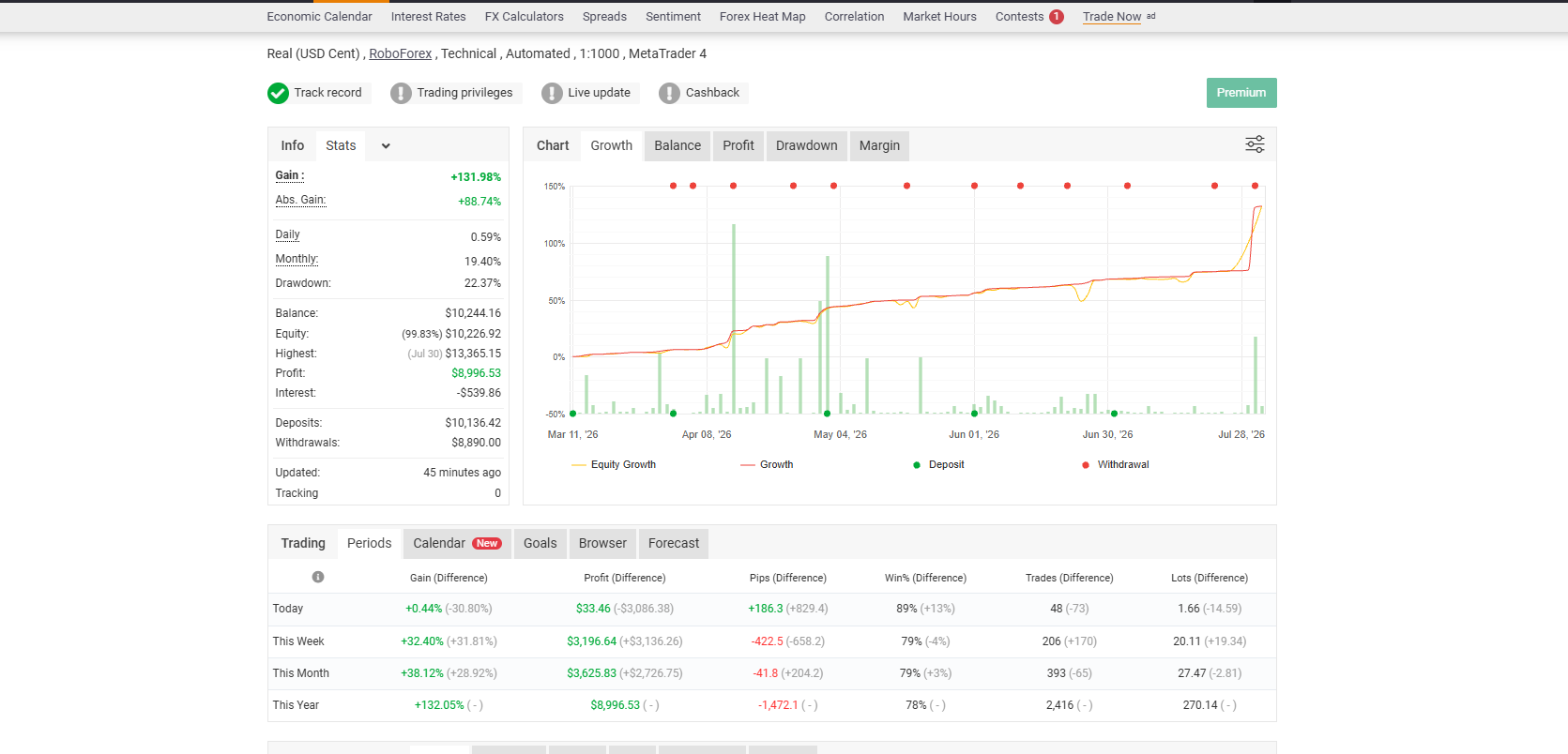The height and width of the screenshot is (754, 1568).
Task: Open chart settings sliders icon
Action: click(1255, 144)
